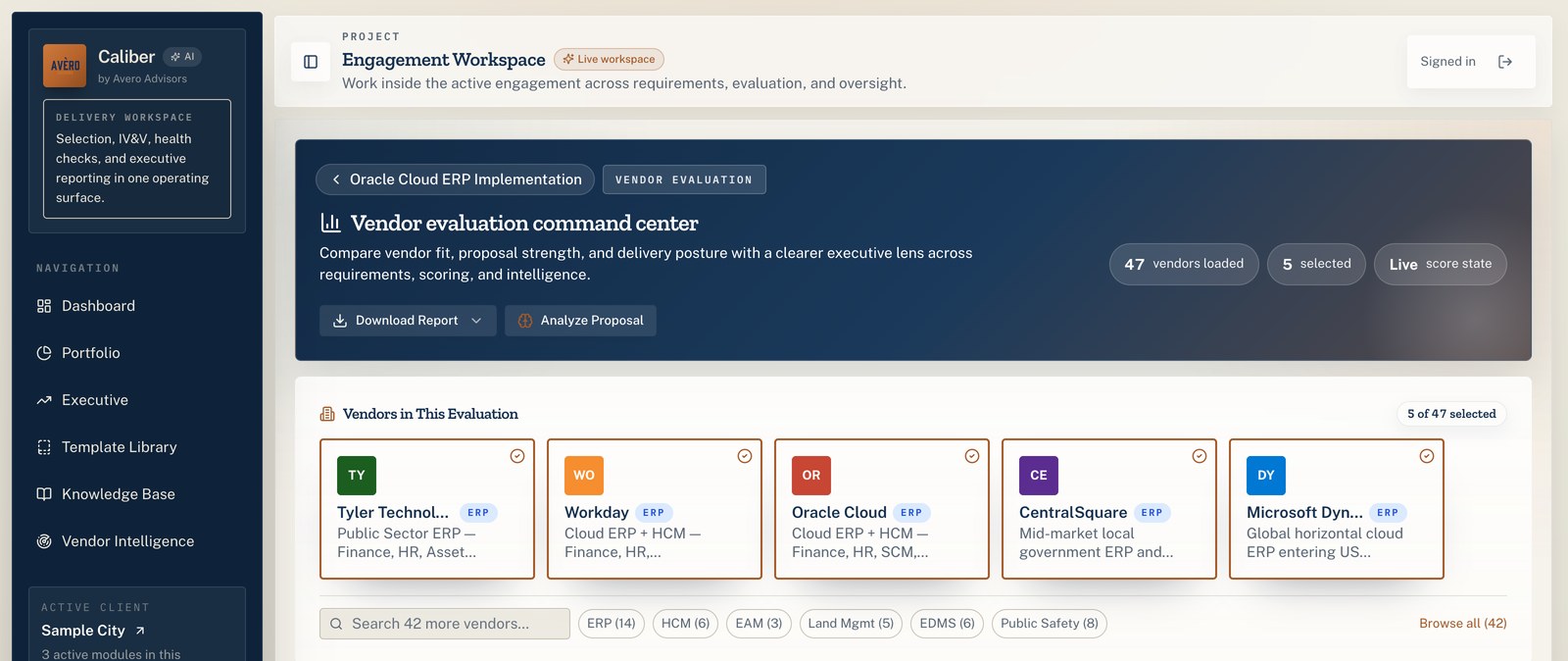Filter vendors by EDMS (6)
The height and width of the screenshot is (661, 1568).
pos(947,624)
